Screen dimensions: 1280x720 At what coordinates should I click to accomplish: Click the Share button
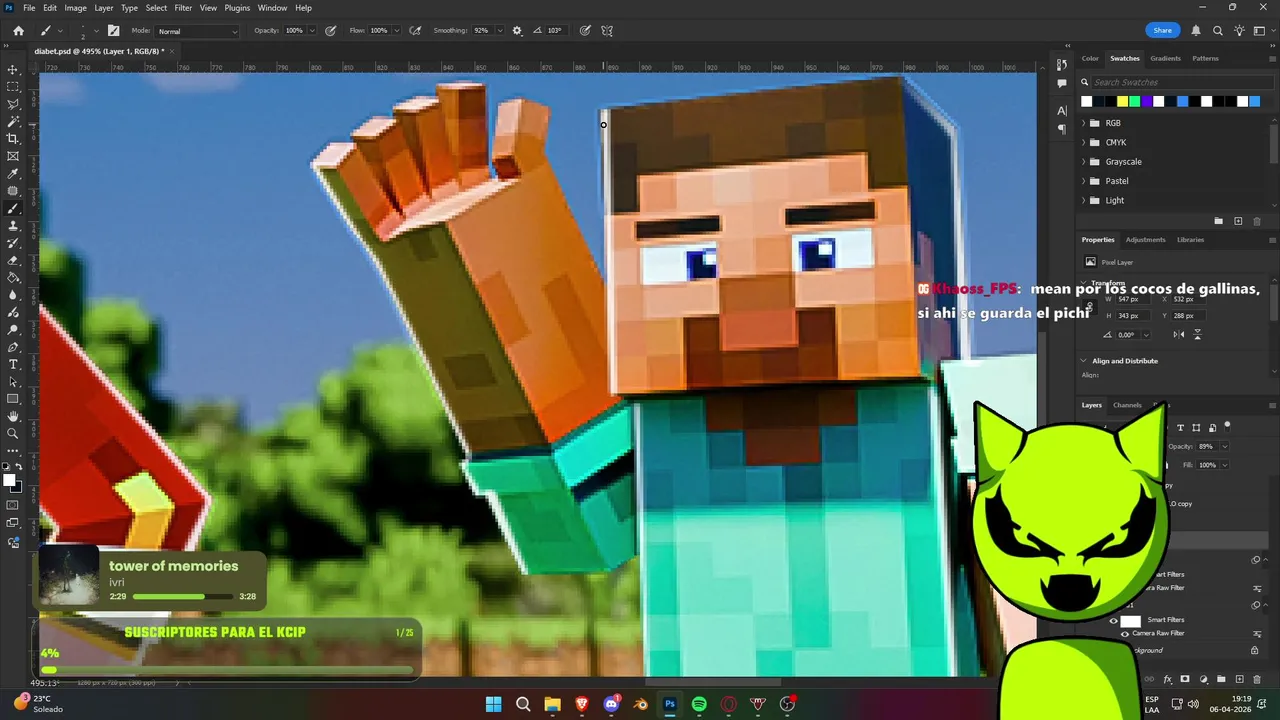coord(1162,31)
